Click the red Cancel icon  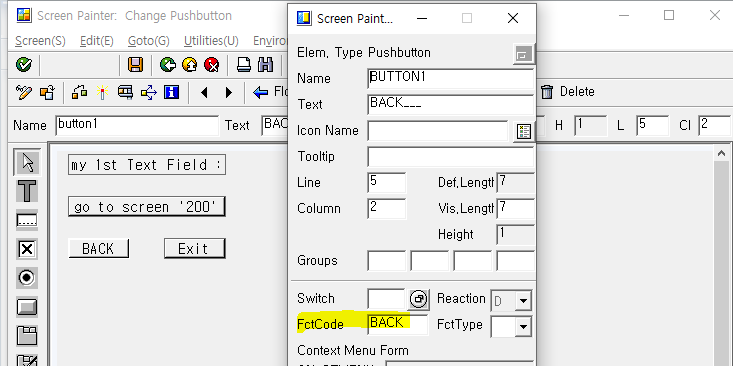(x=212, y=65)
